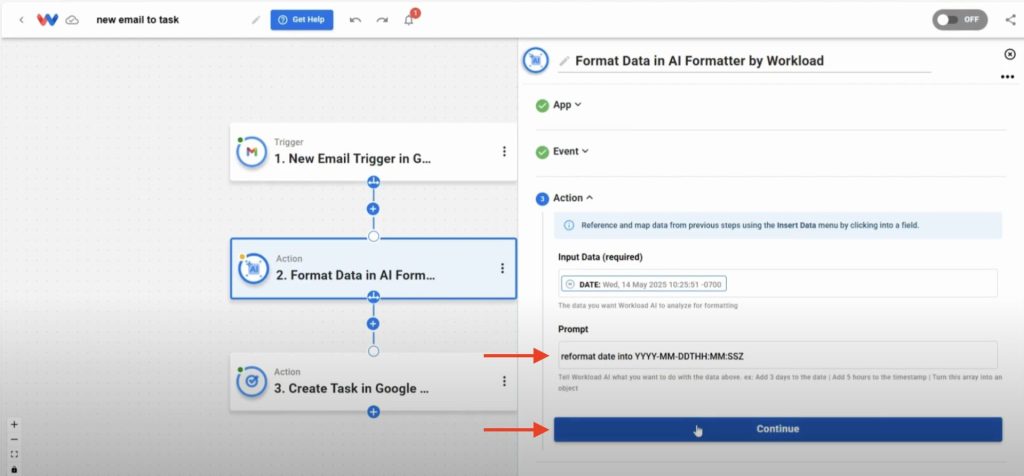Check the cloud save status icon
The height and width of the screenshot is (476, 1024).
tap(72, 20)
